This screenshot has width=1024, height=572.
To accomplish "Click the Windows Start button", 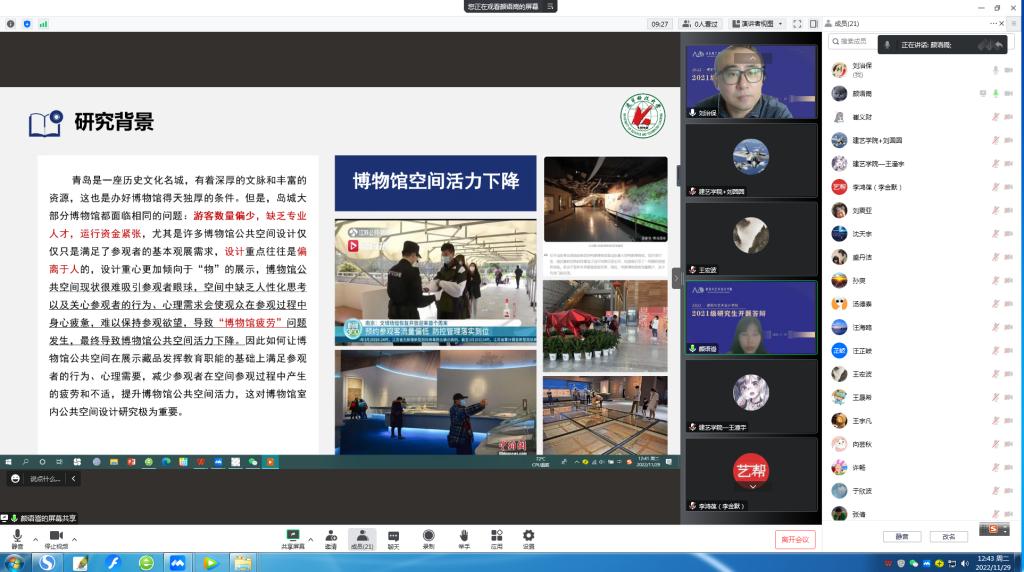I will (13, 563).
